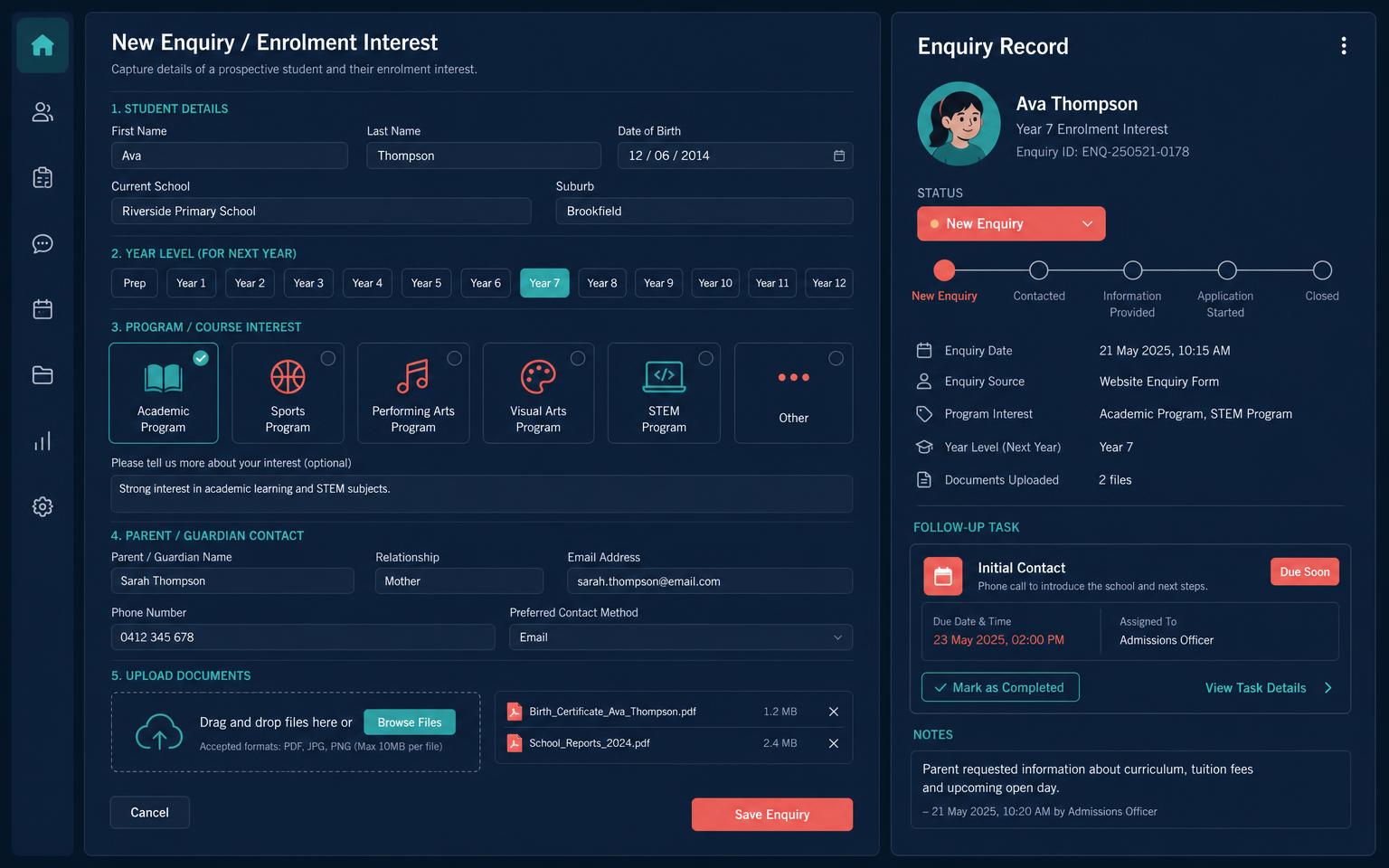The width and height of the screenshot is (1389, 868).
Task: Click the Save Enquiry button
Action: tap(772, 815)
